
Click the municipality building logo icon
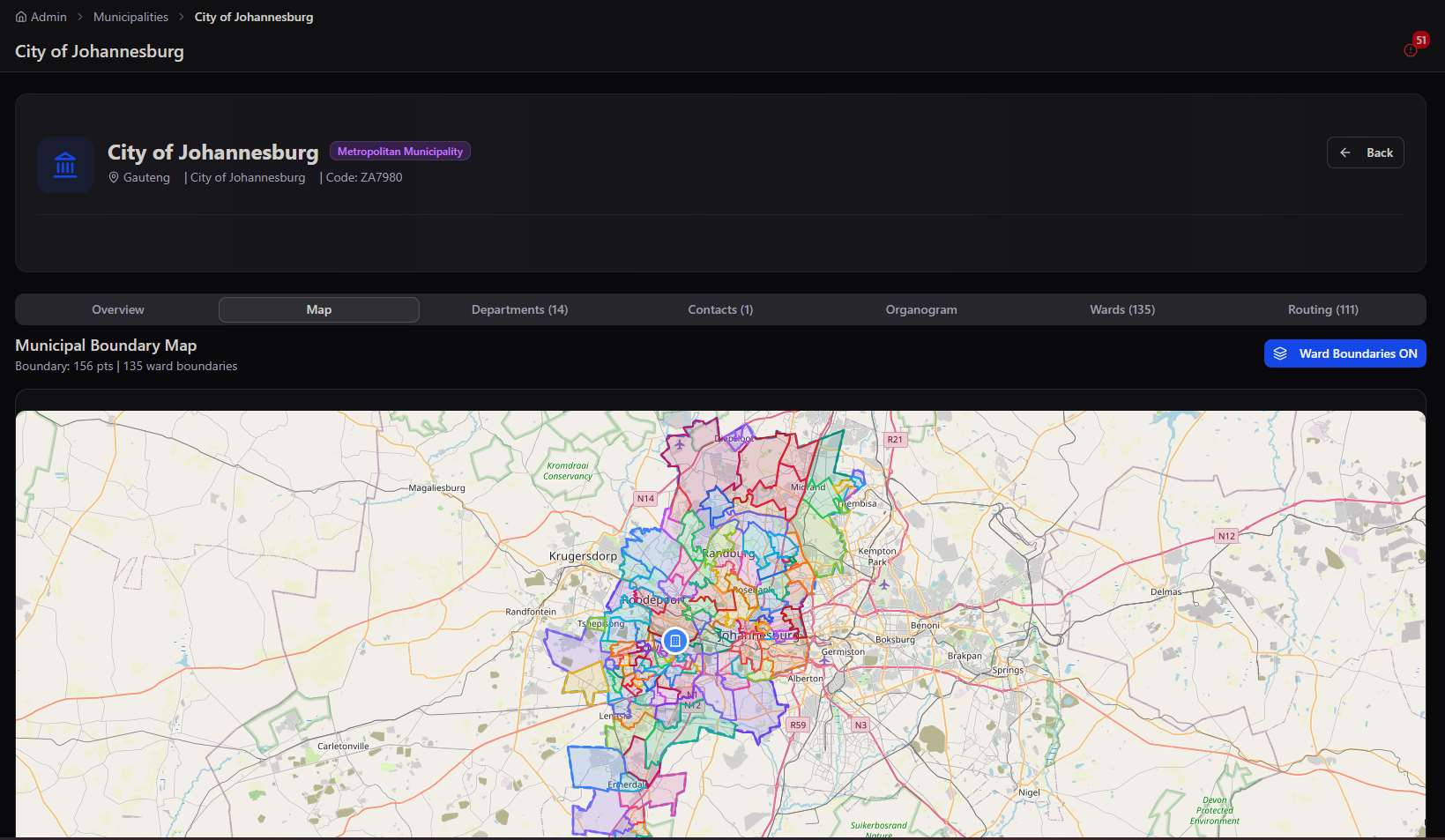click(x=65, y=165)
